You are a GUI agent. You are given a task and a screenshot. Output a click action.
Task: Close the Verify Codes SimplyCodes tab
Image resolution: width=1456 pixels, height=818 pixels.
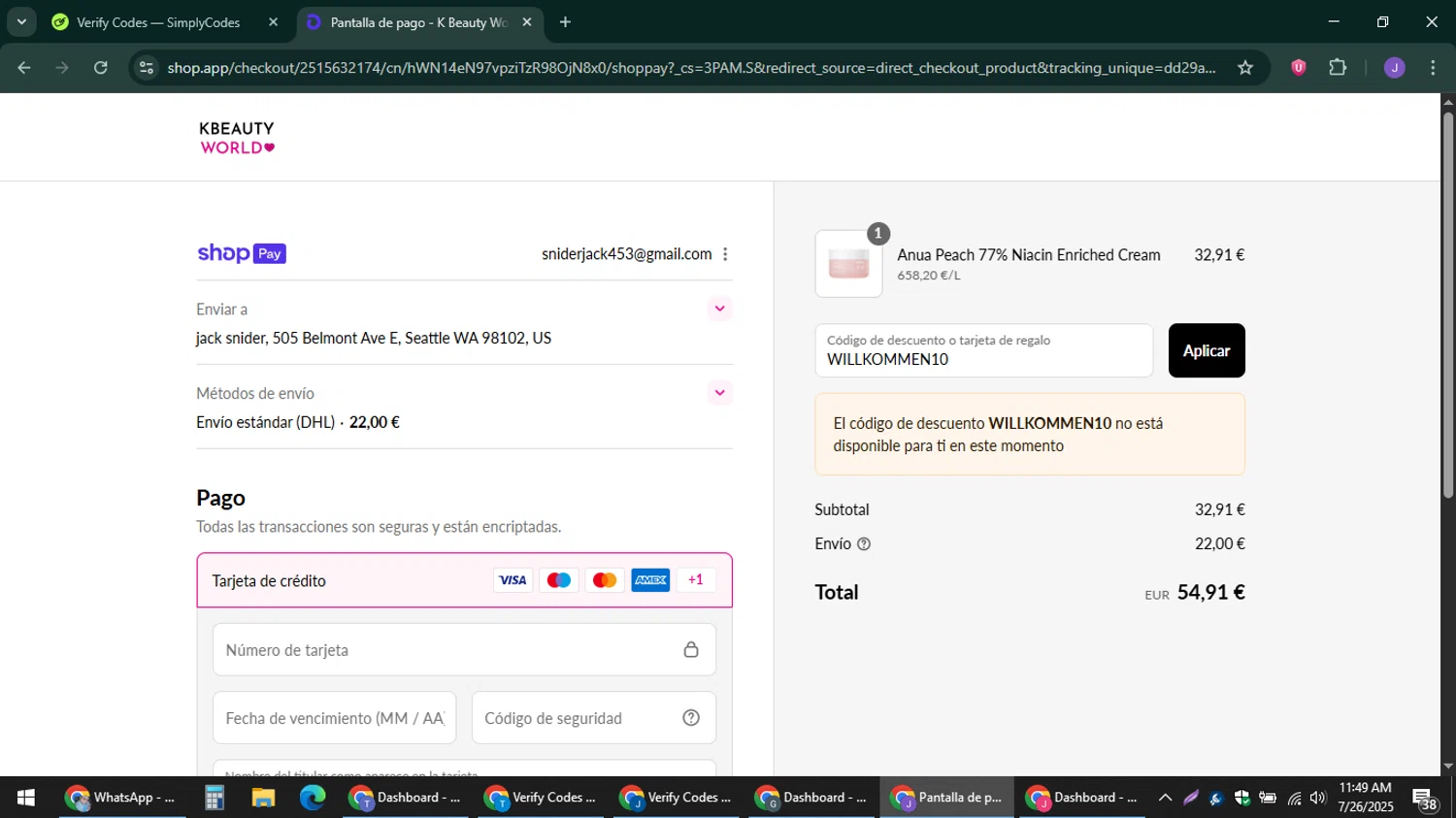click(273, 22)
